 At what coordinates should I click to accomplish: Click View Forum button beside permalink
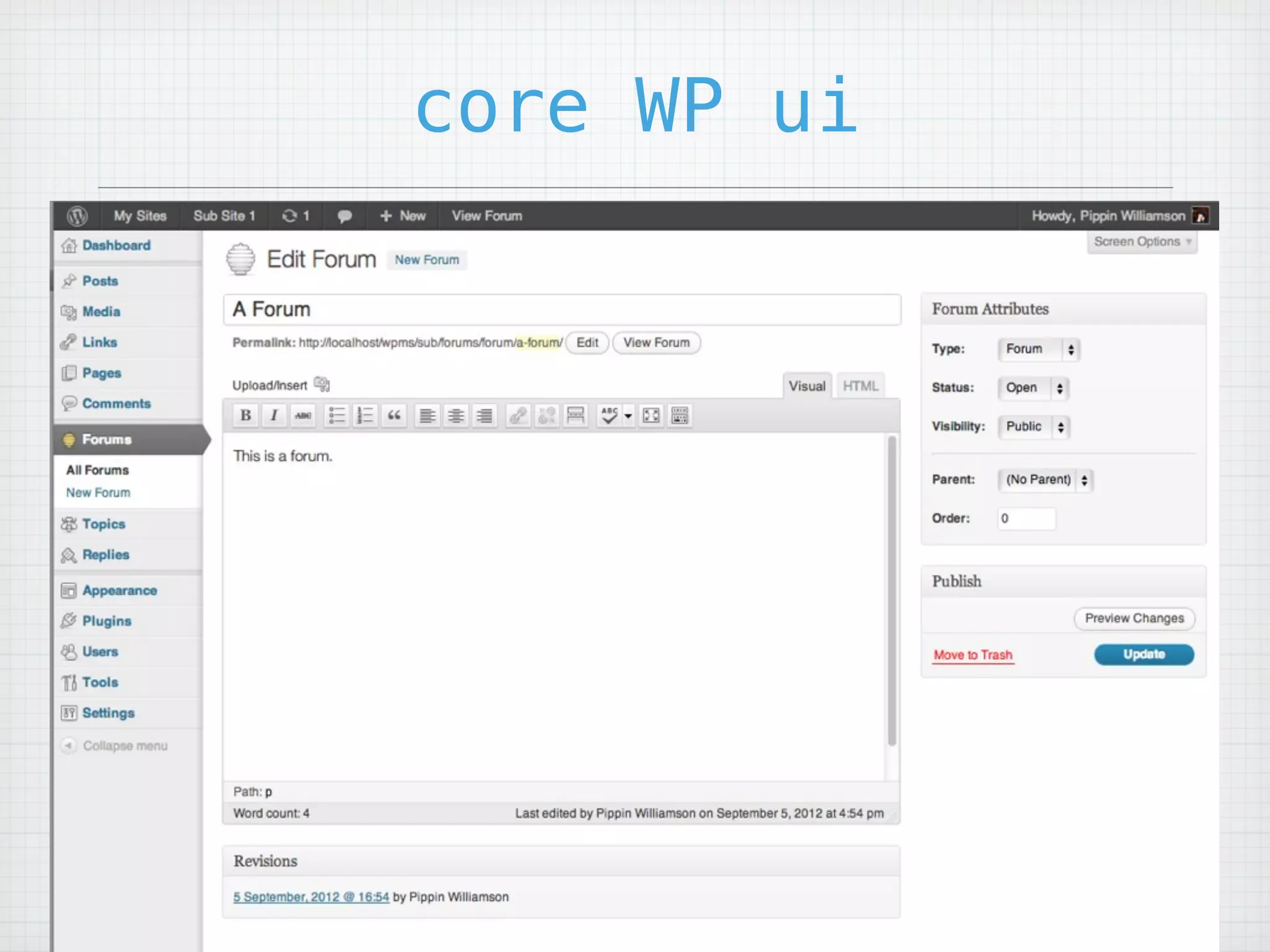tap(657, 343)
